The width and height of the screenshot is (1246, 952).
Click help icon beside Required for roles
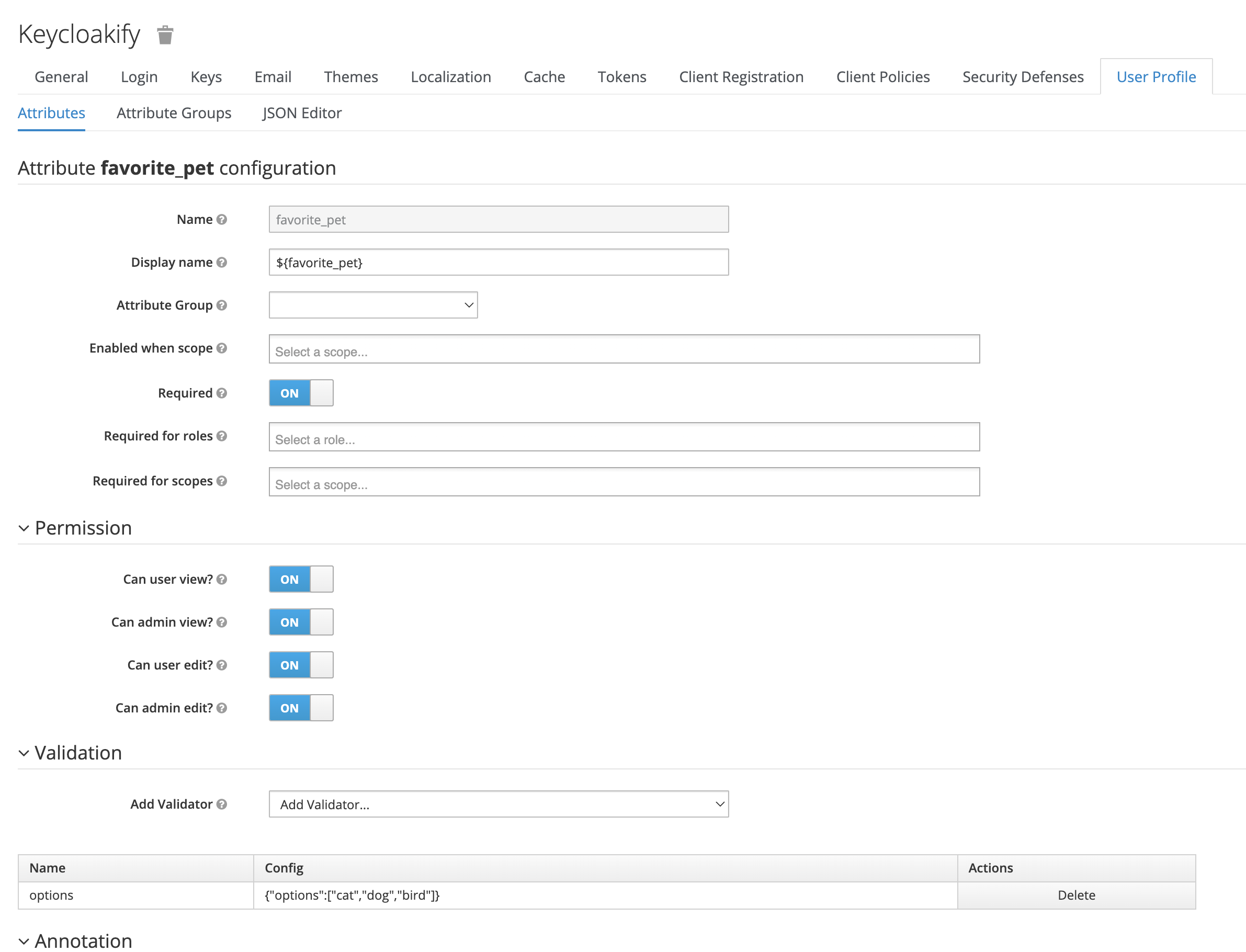222,436
